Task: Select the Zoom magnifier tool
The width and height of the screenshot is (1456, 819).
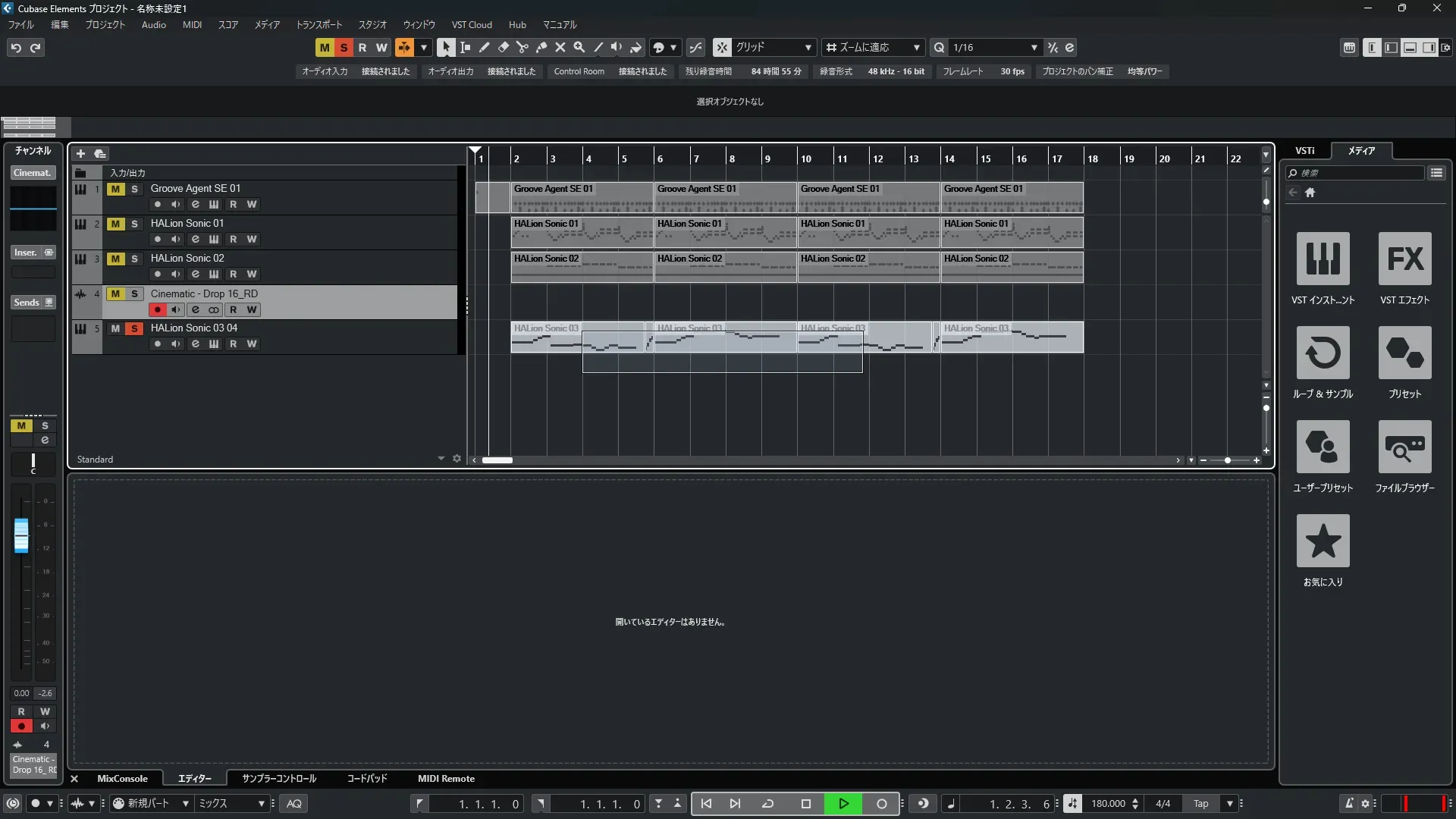Action: [579, 47]
